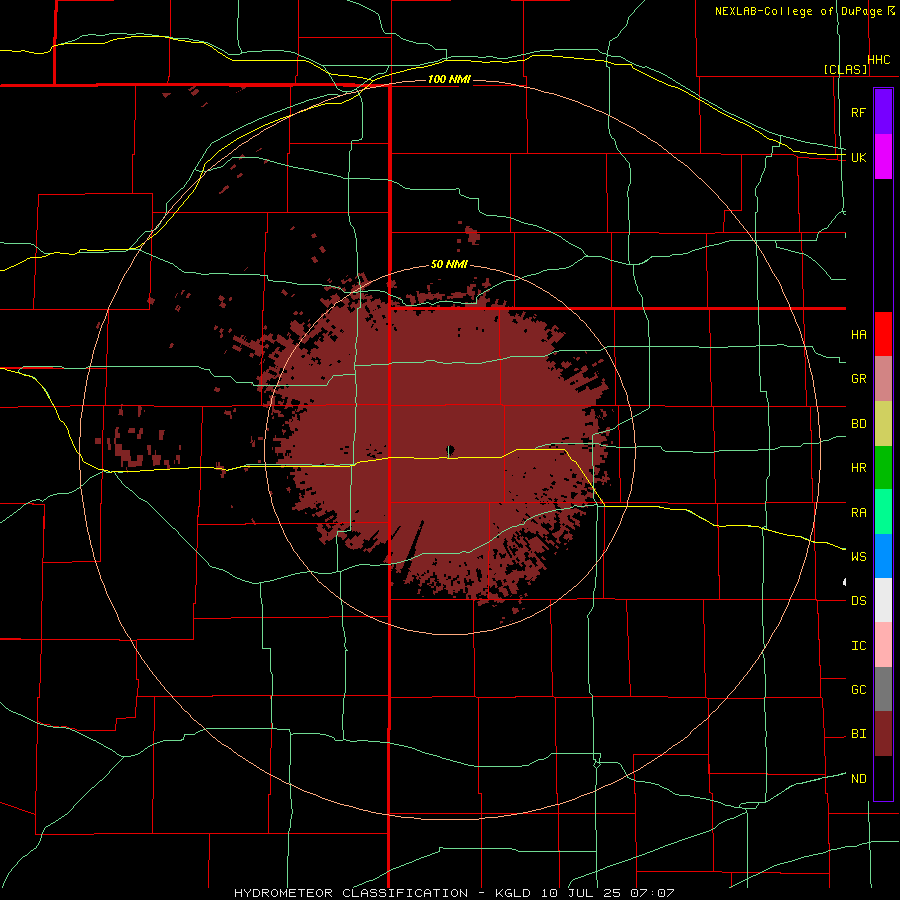Screen dimensions: 900x900
Task: Click the DS white legend swatch
Action: (883, 600)
